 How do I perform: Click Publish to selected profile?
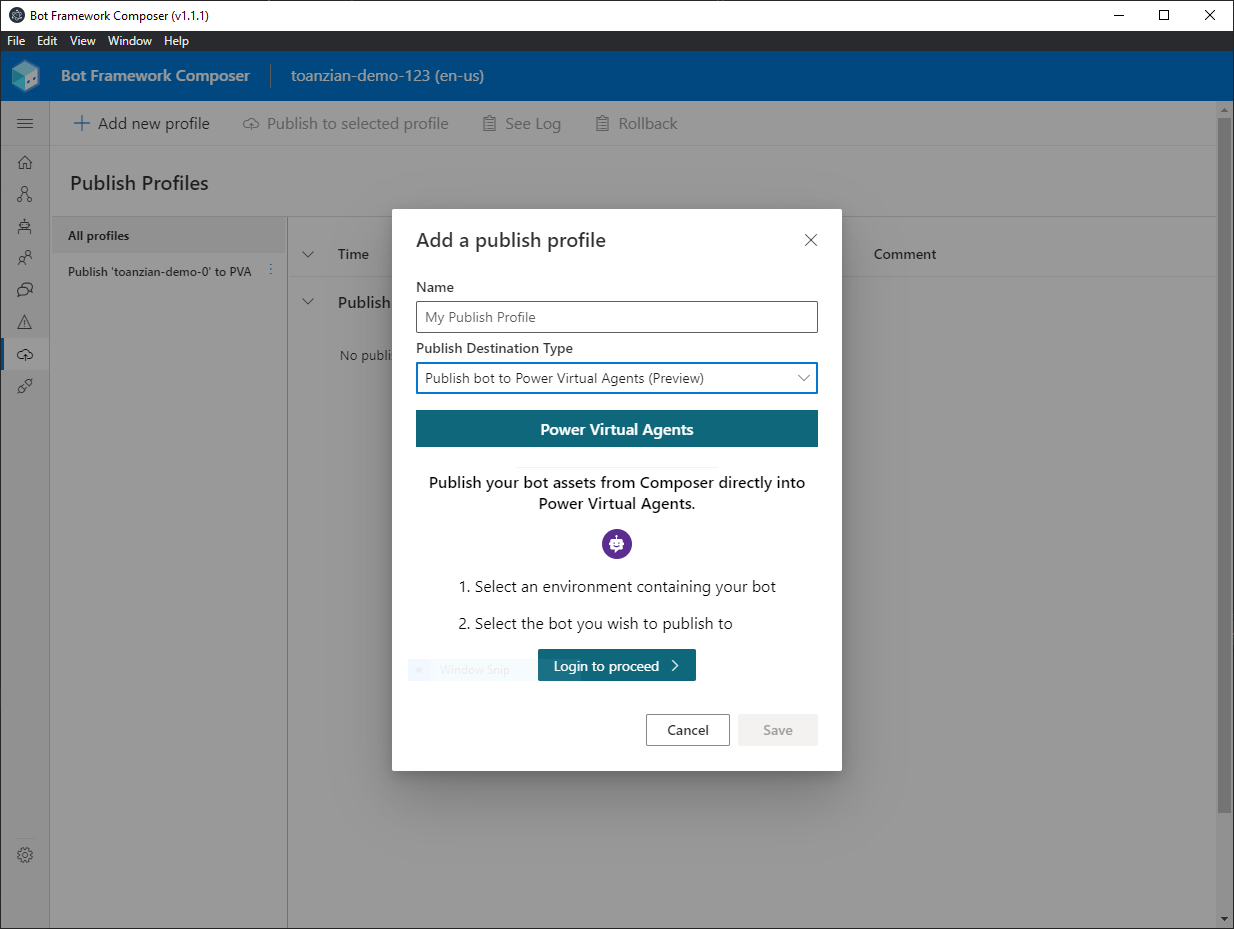346,124
